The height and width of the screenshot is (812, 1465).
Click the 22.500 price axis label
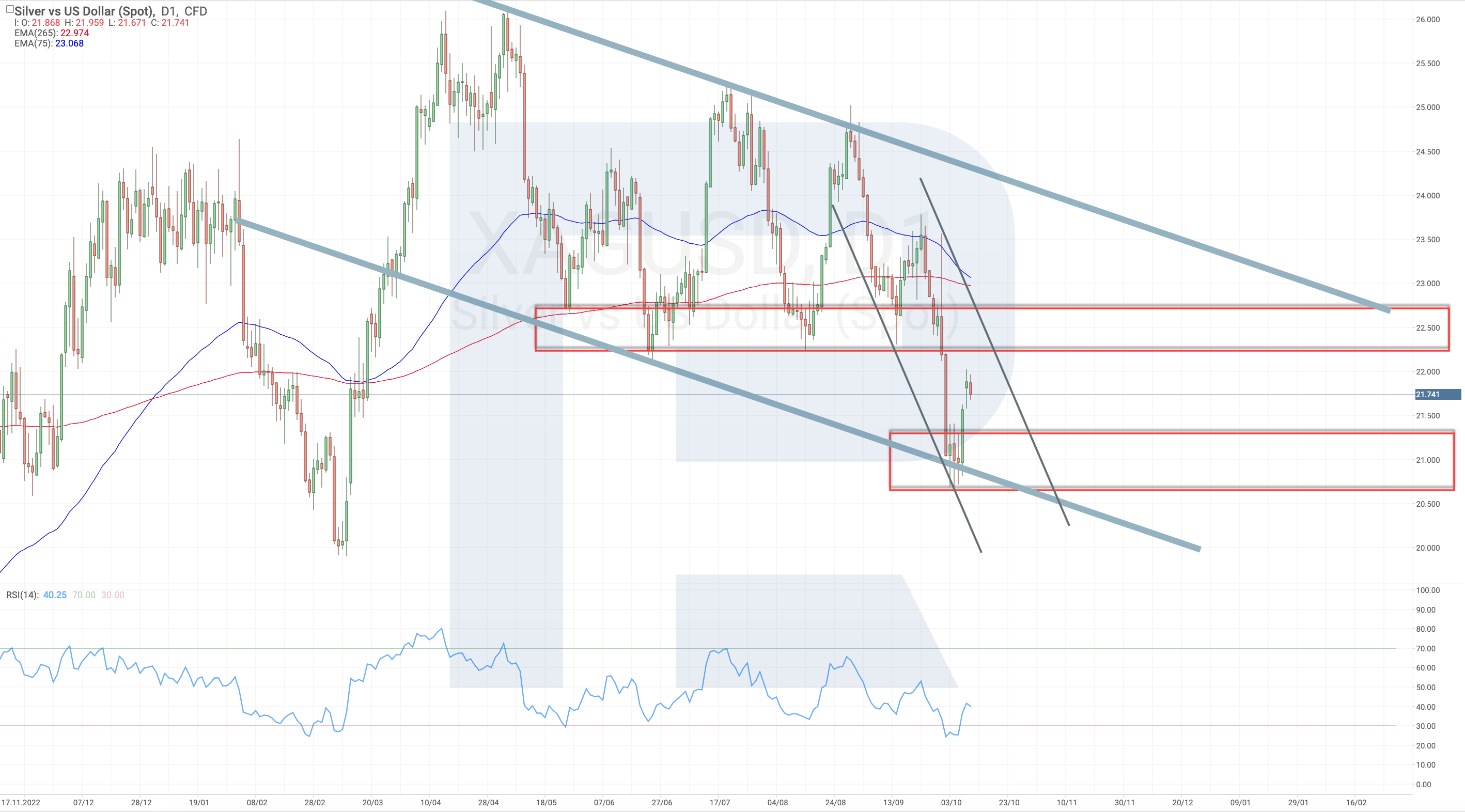tap(1427, 328)
